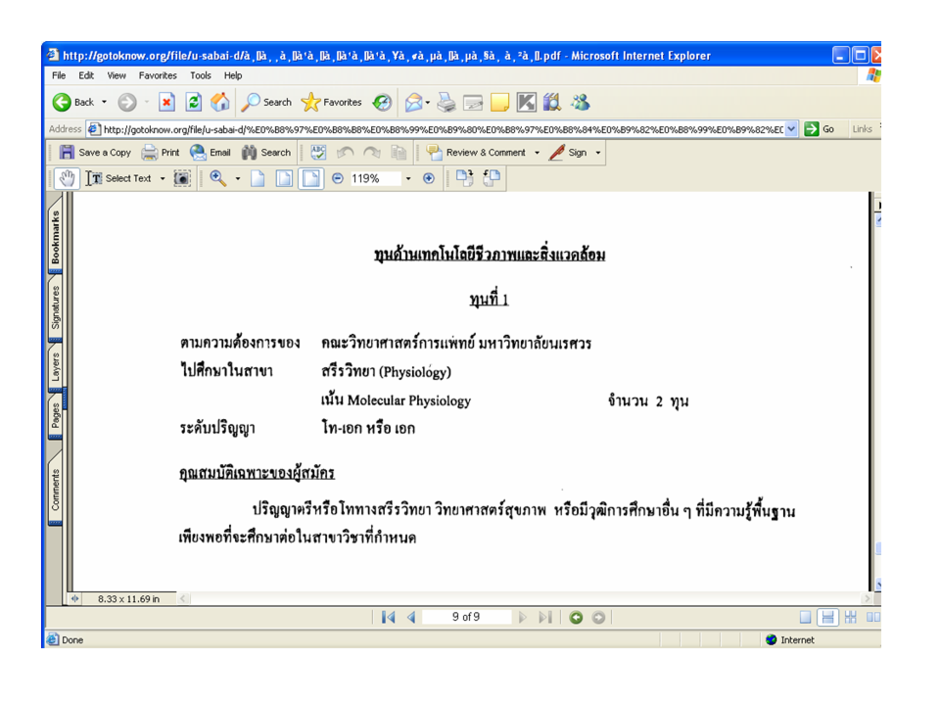940x705 pixels.
Task: Open the Edit menu
Action: point(86,76)
